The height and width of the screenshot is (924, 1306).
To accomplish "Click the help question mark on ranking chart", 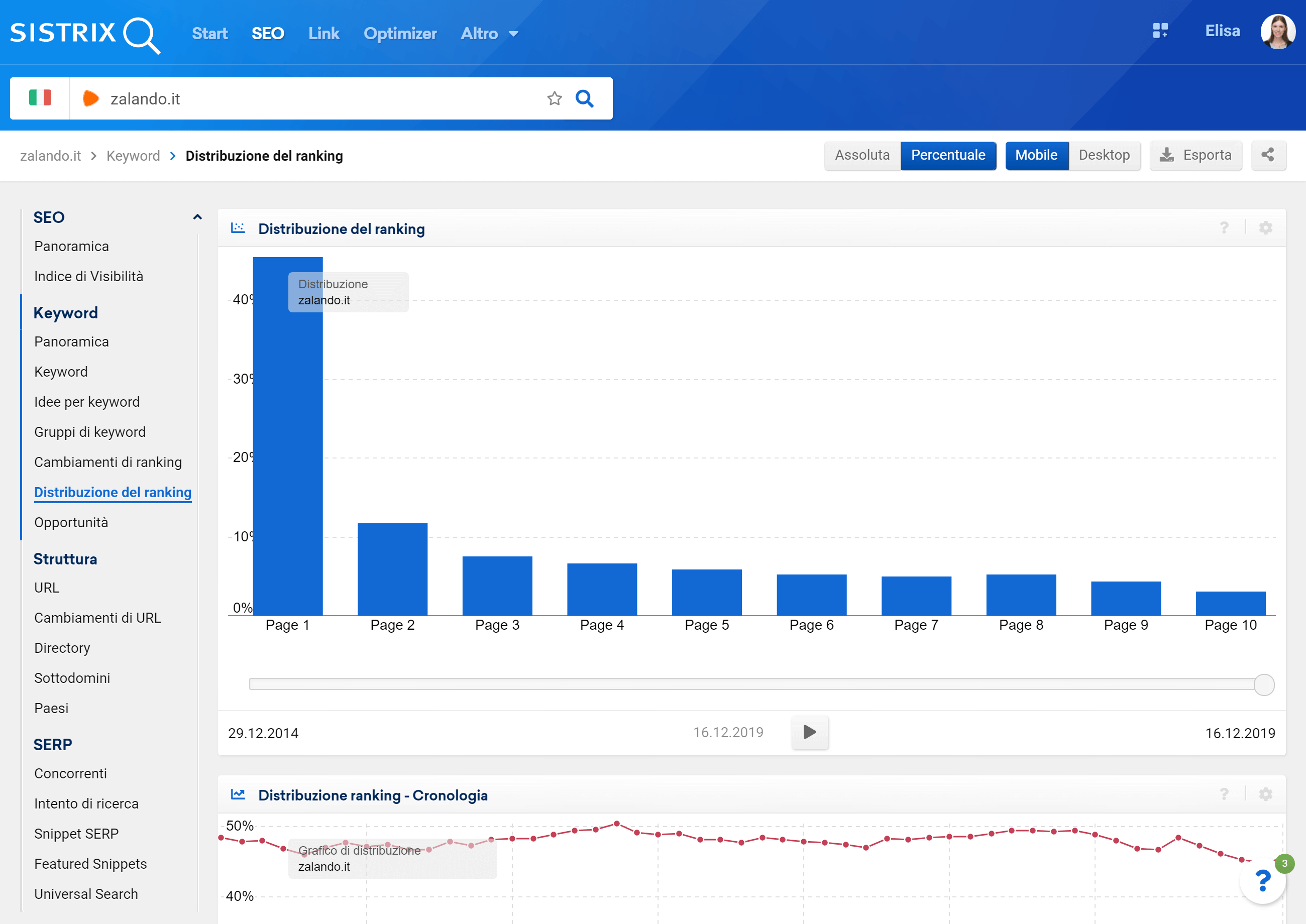I will point(1224,228).
